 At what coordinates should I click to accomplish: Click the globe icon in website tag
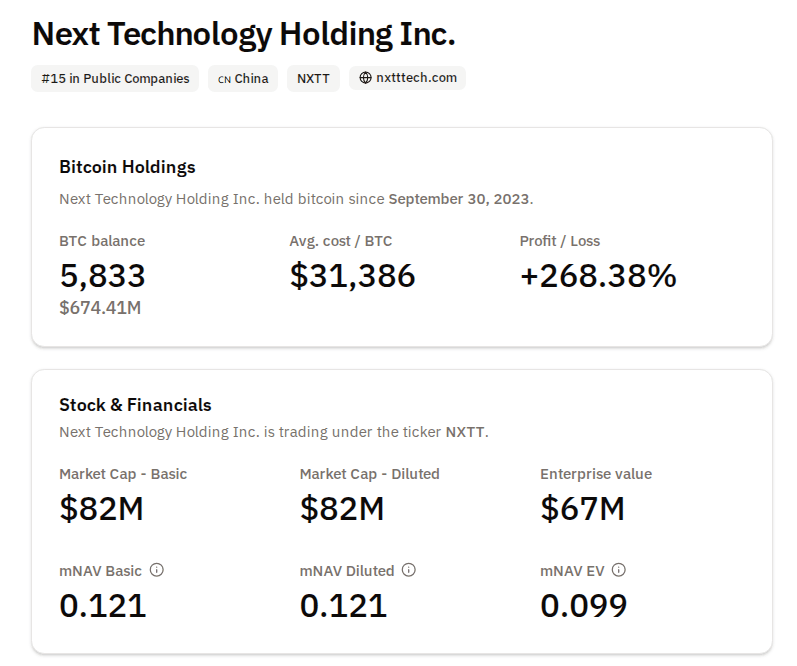(365, 78)
